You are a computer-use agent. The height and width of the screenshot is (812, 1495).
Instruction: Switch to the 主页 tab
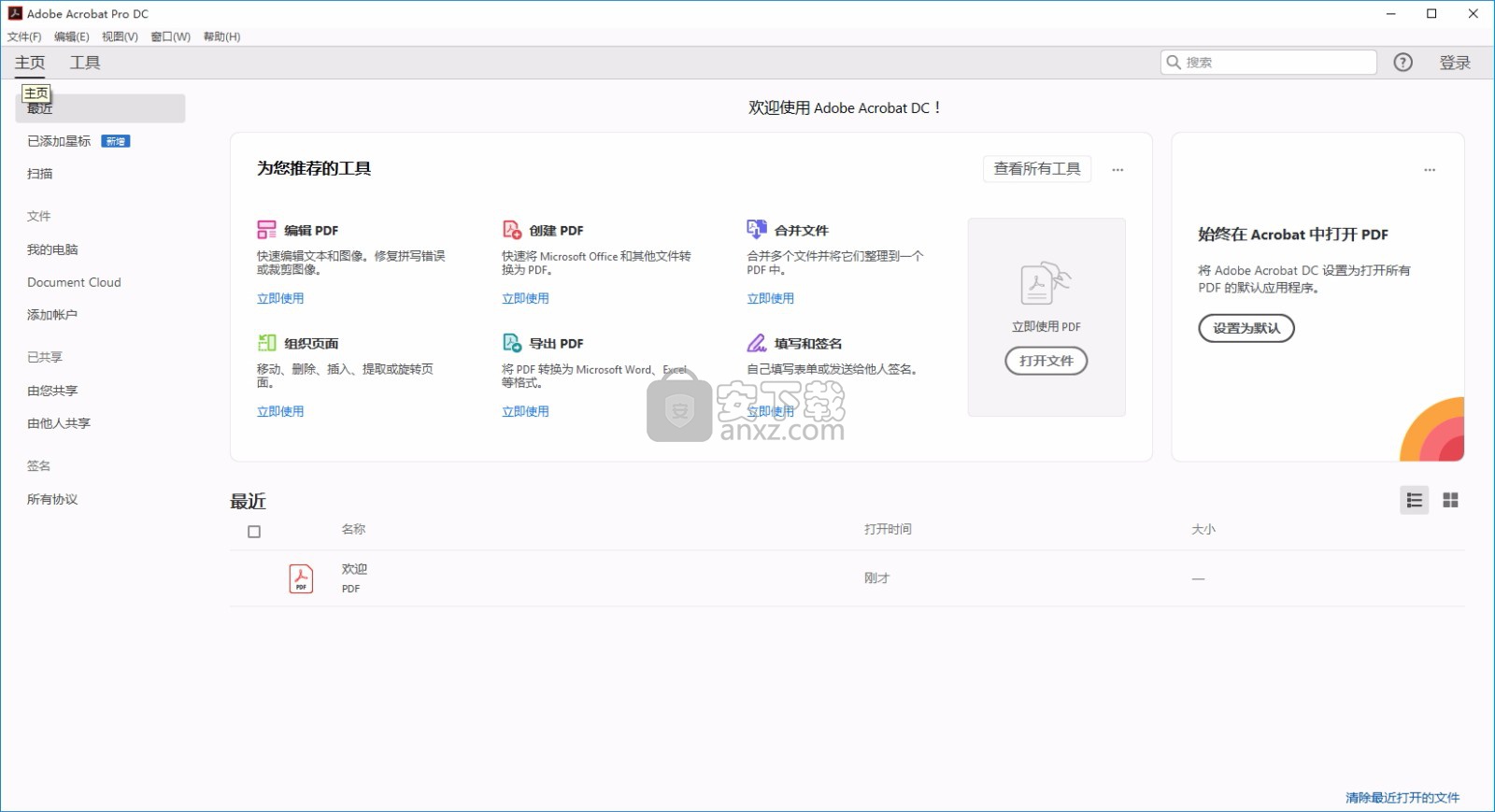[x=30, y=63]
